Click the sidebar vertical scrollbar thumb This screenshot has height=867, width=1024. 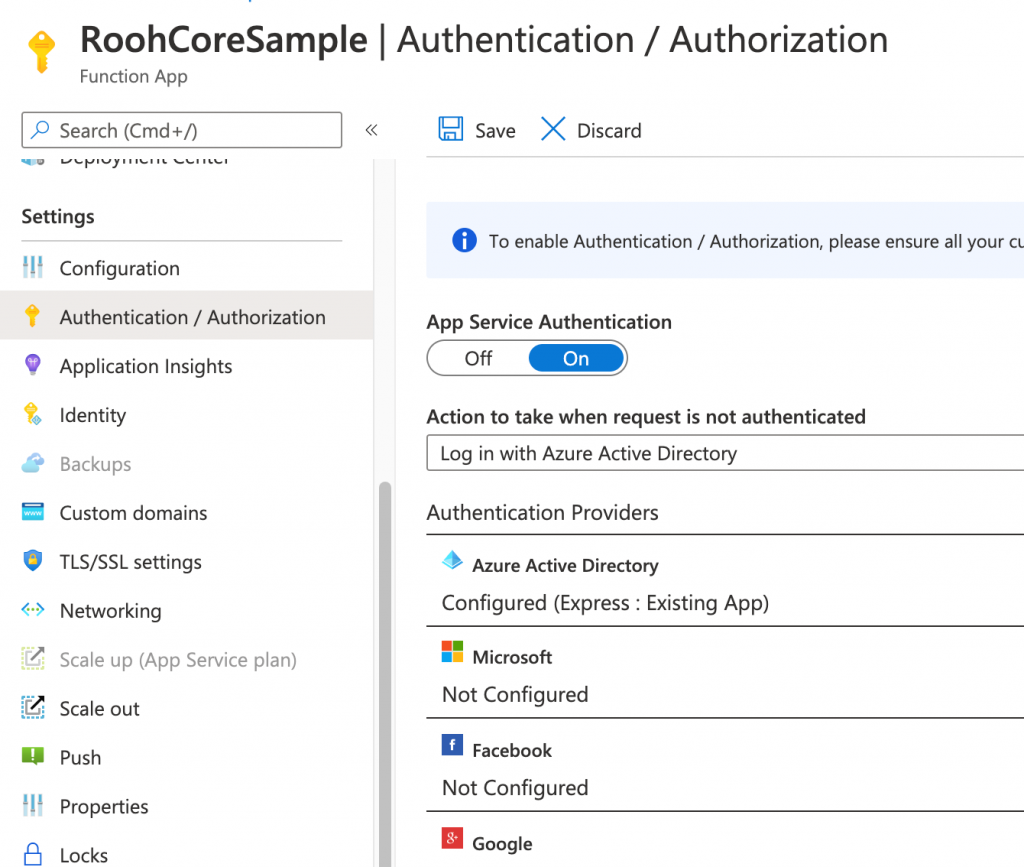tap(385, 674)
